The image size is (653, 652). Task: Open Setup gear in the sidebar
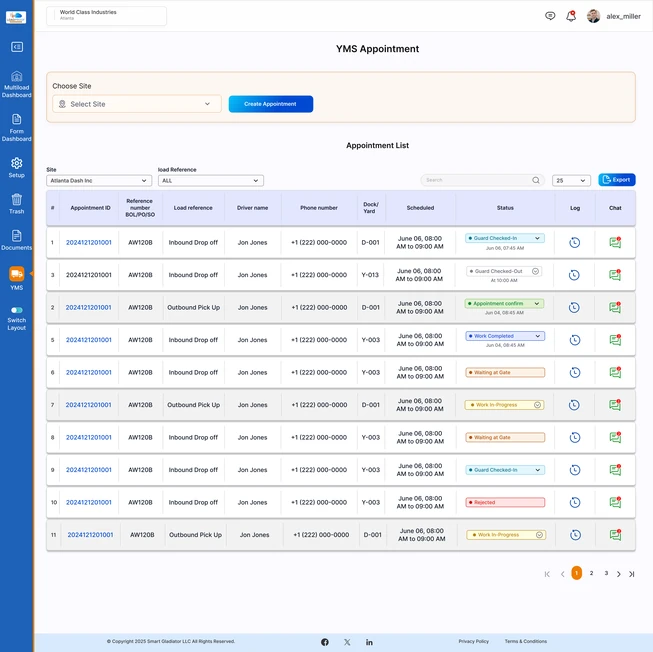pos(17,167)
